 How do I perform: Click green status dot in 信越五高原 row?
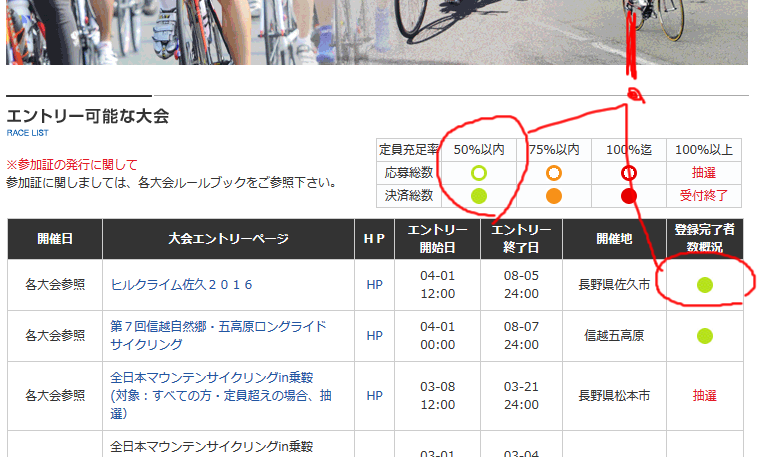tap(705, 336)
